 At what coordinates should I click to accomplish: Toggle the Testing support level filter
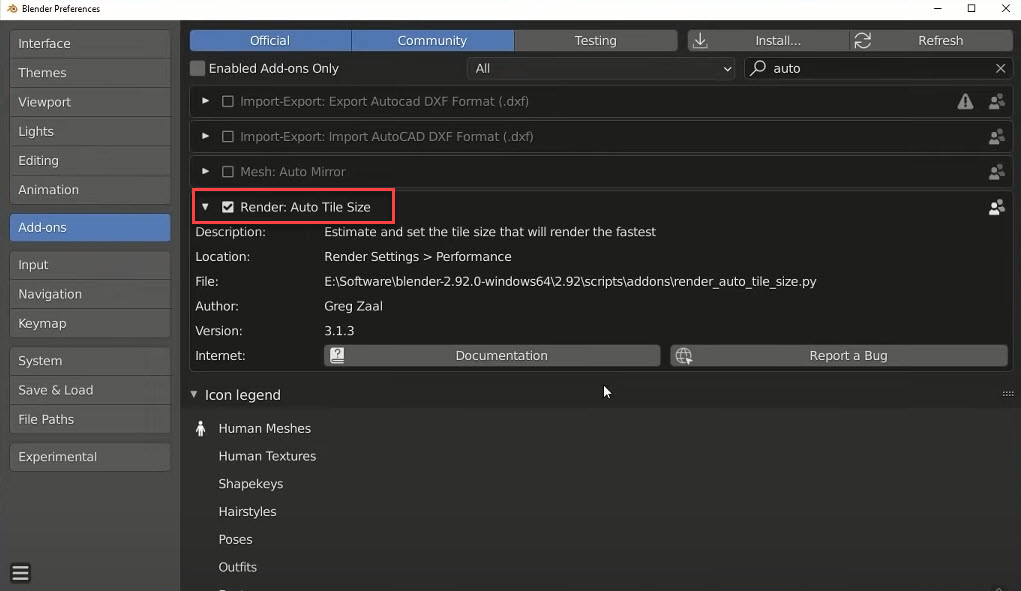pos(595,40)
